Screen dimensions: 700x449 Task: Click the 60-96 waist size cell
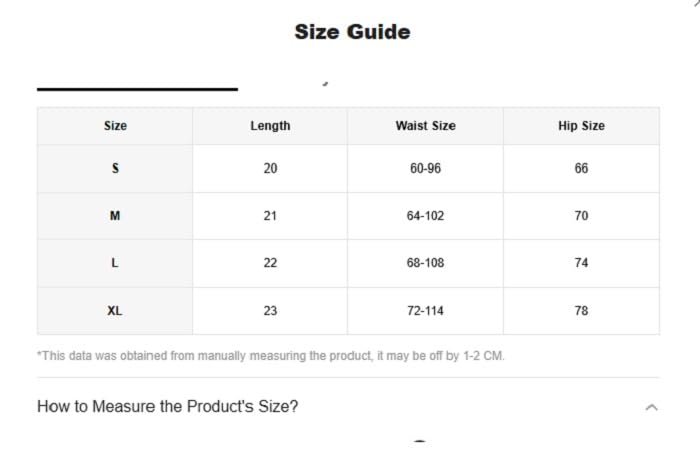[425, 168]
